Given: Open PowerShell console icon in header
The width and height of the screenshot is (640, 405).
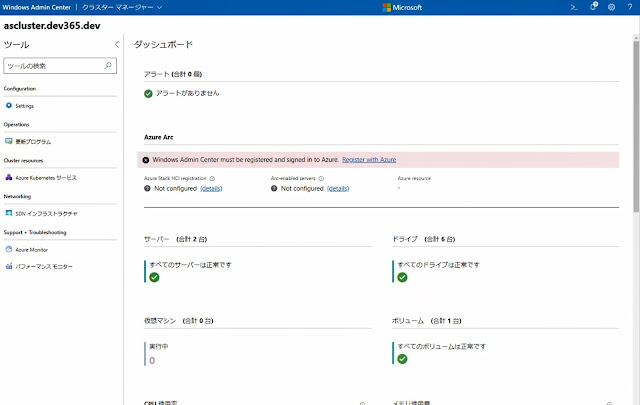Looking at the screenshot, I should 574,7.
